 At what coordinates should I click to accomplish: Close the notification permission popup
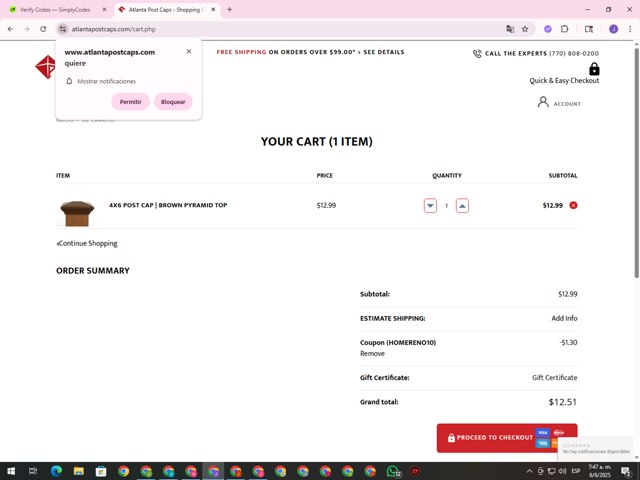189,51
